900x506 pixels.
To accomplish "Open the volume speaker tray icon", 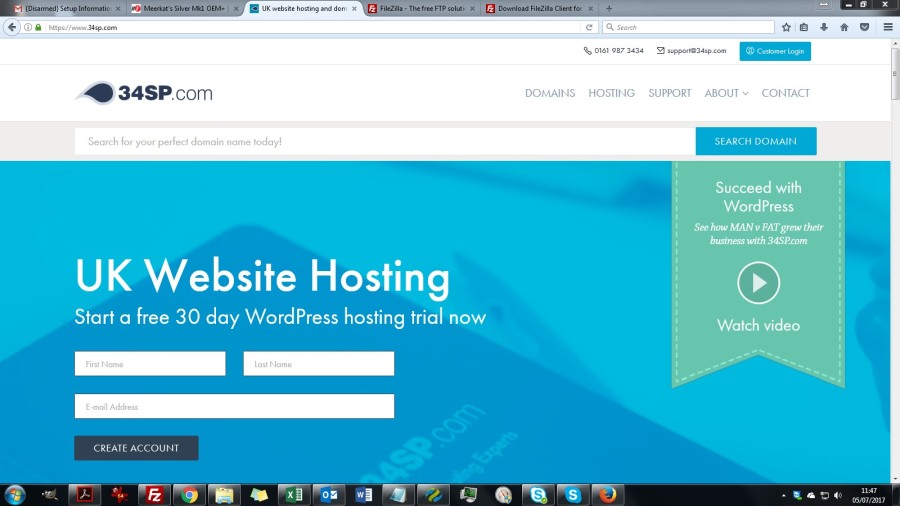I will pos(838,495).
